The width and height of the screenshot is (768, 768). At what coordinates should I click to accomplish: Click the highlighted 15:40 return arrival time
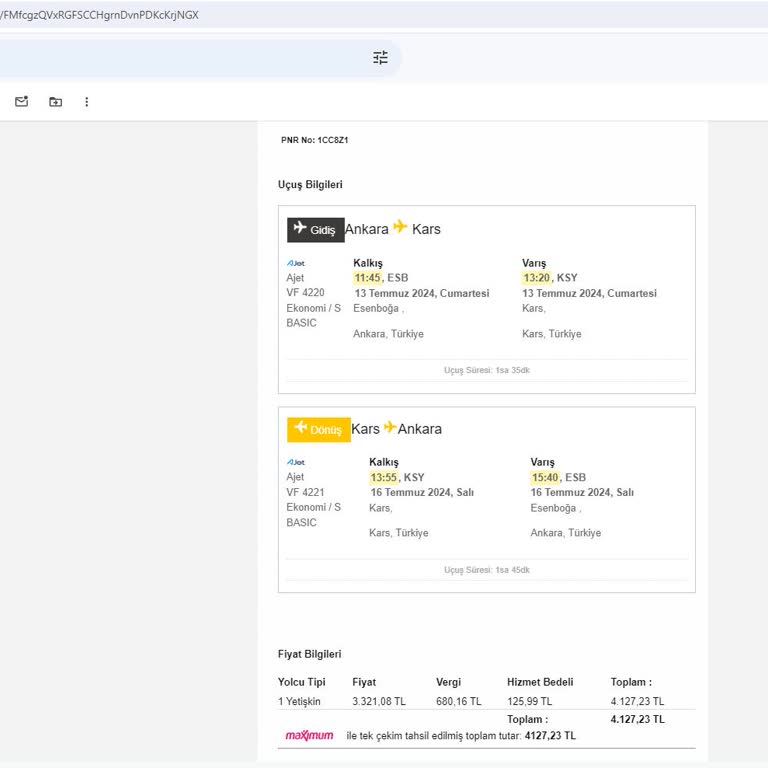coord(545,478)
